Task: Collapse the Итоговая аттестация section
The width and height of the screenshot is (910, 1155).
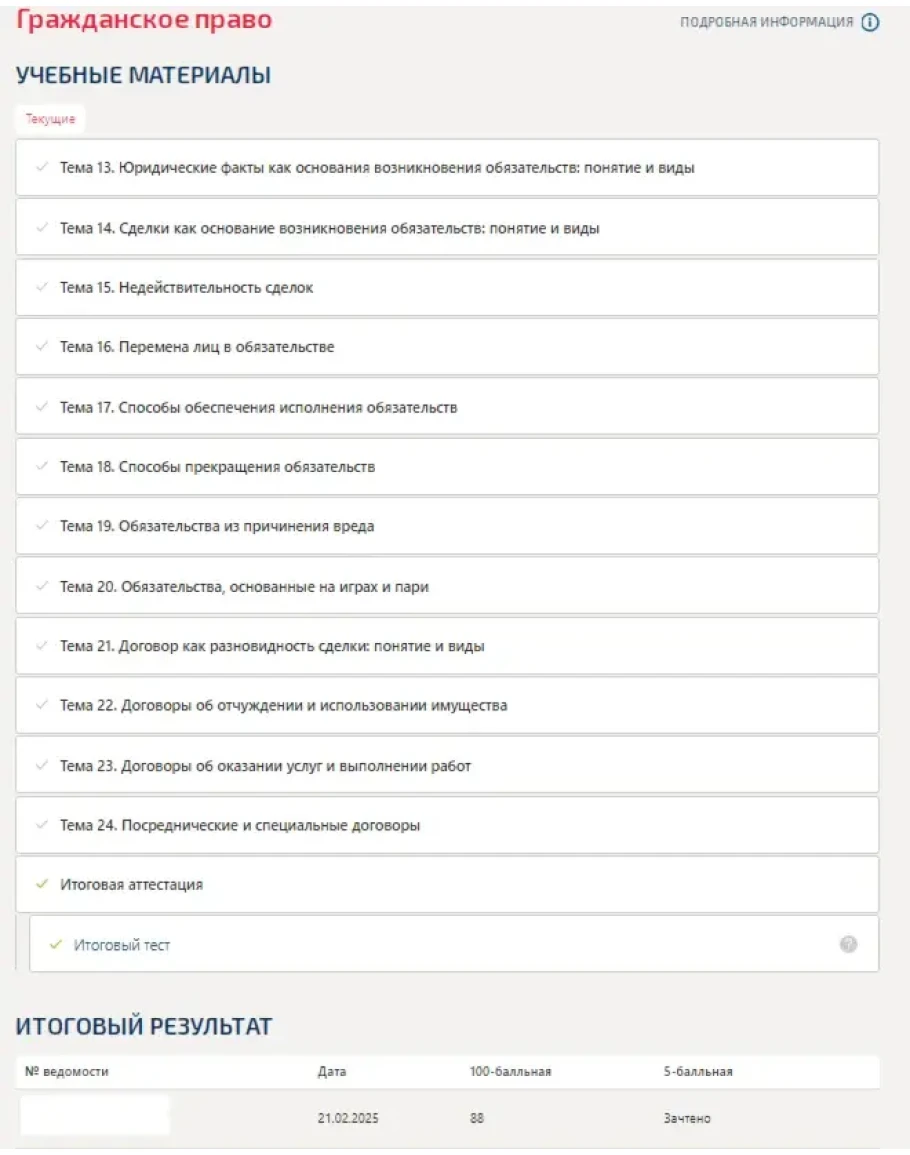Action: [x=132, y=884]
